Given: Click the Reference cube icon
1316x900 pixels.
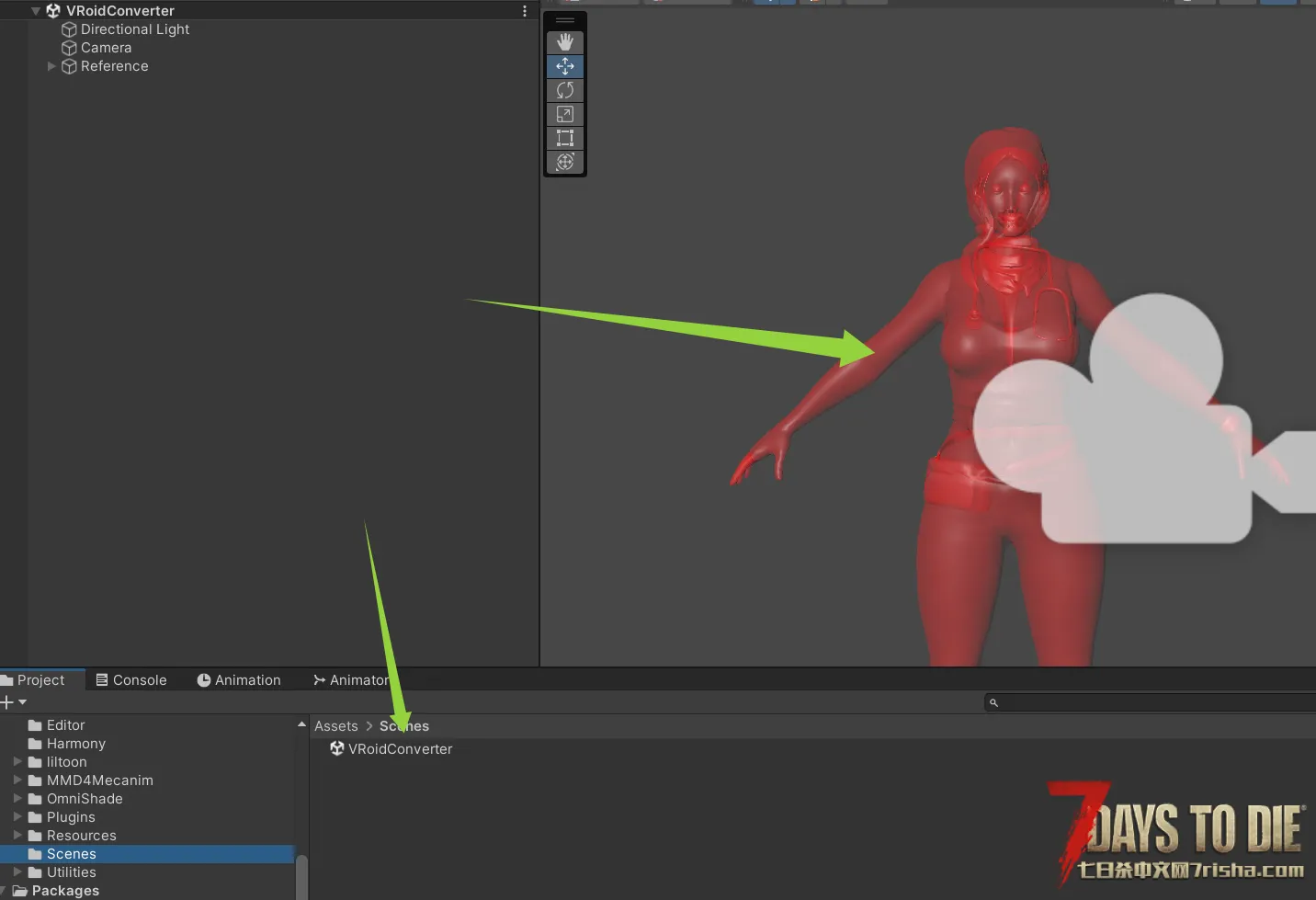Looking at the screenshot, I should [x=69, y=66].
